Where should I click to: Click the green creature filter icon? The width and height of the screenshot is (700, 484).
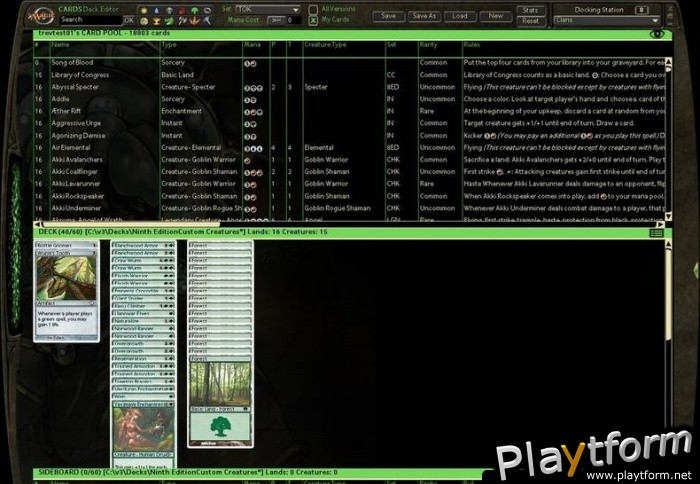[170, 21]
